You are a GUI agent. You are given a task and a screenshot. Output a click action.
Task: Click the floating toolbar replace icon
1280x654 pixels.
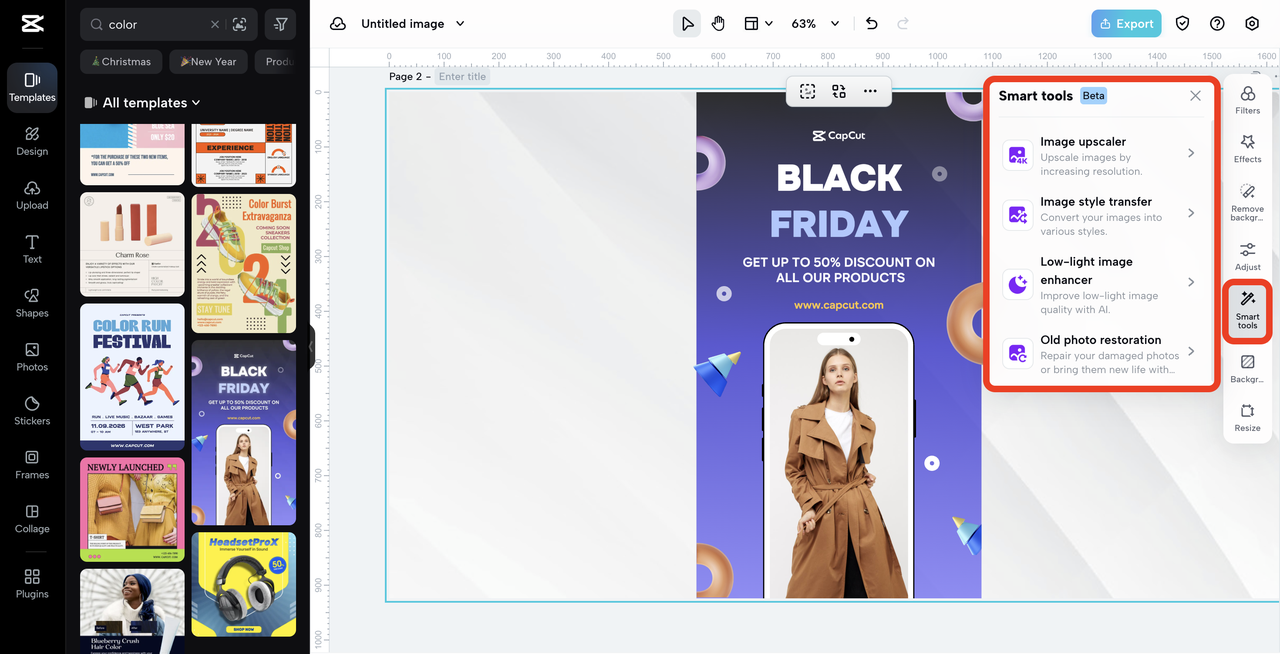tap(839, 91)
